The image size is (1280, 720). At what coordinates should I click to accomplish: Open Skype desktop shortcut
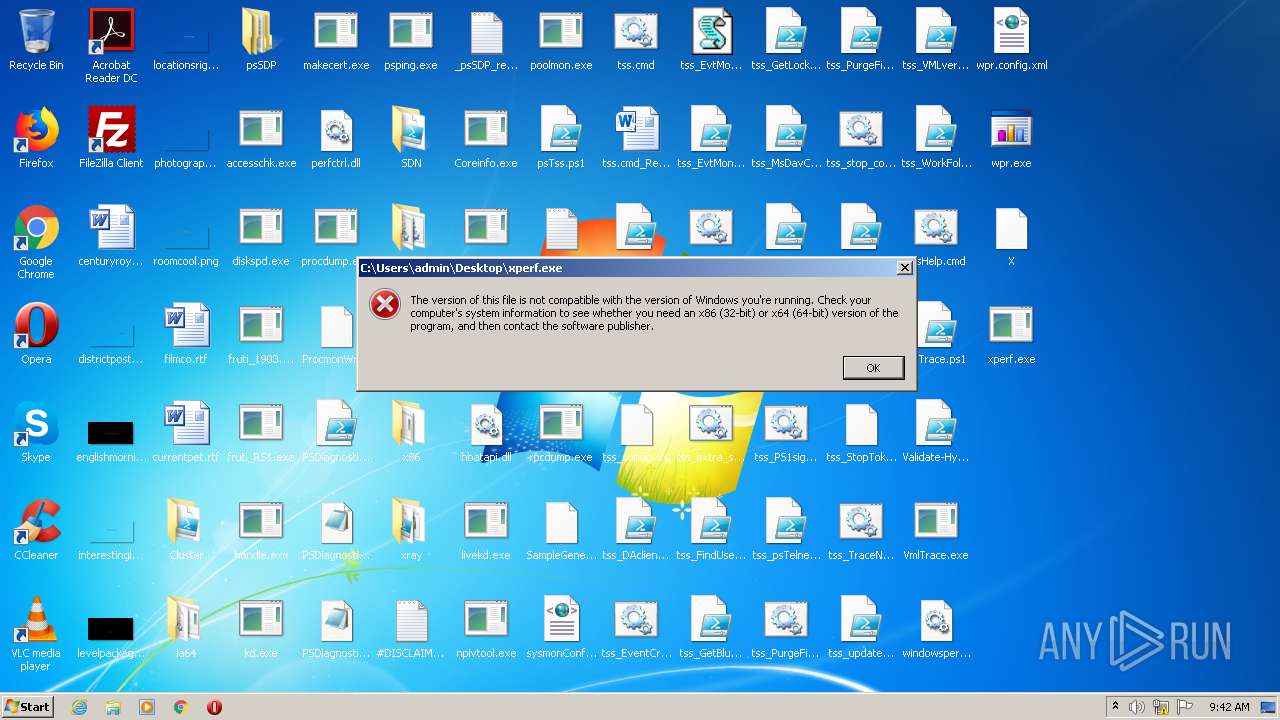[36, 432]
